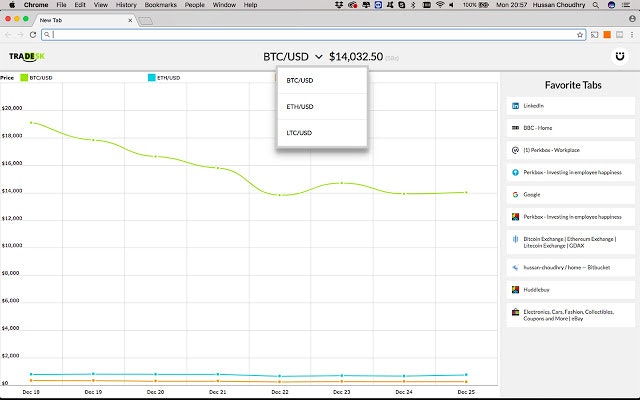This screenshot has height=400, width=640.
Task: Open the History menu
Action: tap(126, 5)
